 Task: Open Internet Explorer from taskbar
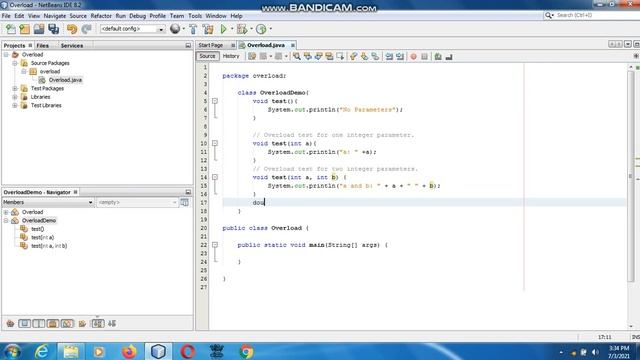[42, 351]
